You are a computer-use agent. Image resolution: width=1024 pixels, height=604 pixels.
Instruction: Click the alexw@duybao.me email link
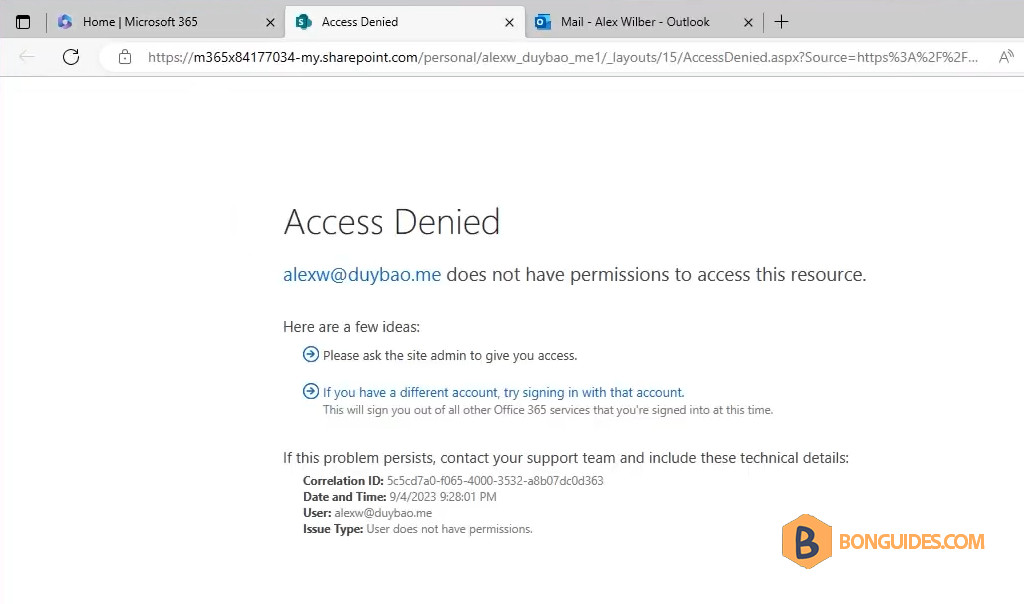(x=362, y=275)
